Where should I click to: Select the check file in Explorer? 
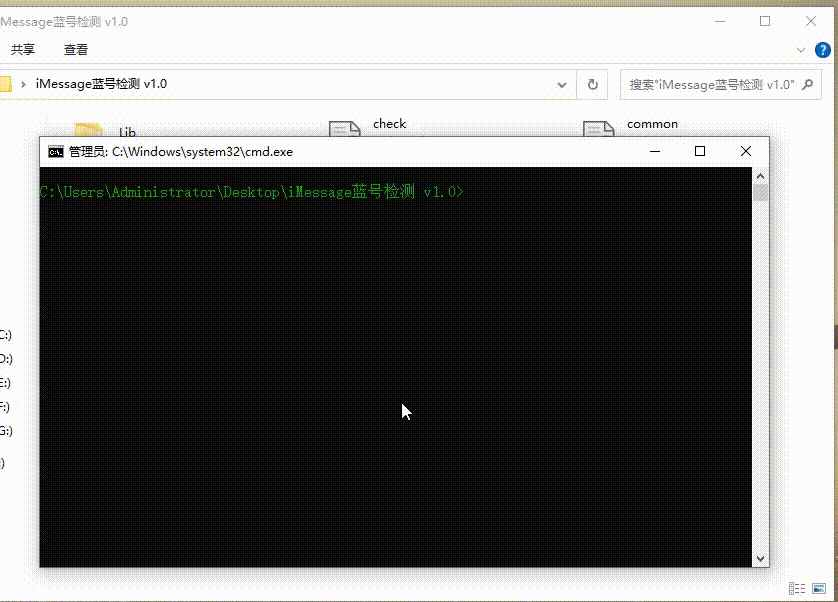390,124
